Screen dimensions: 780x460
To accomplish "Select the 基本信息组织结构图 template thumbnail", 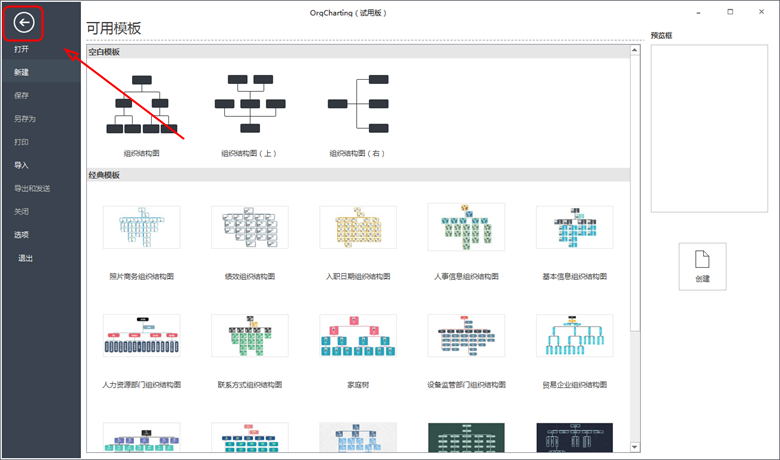I will pos(575,227).
